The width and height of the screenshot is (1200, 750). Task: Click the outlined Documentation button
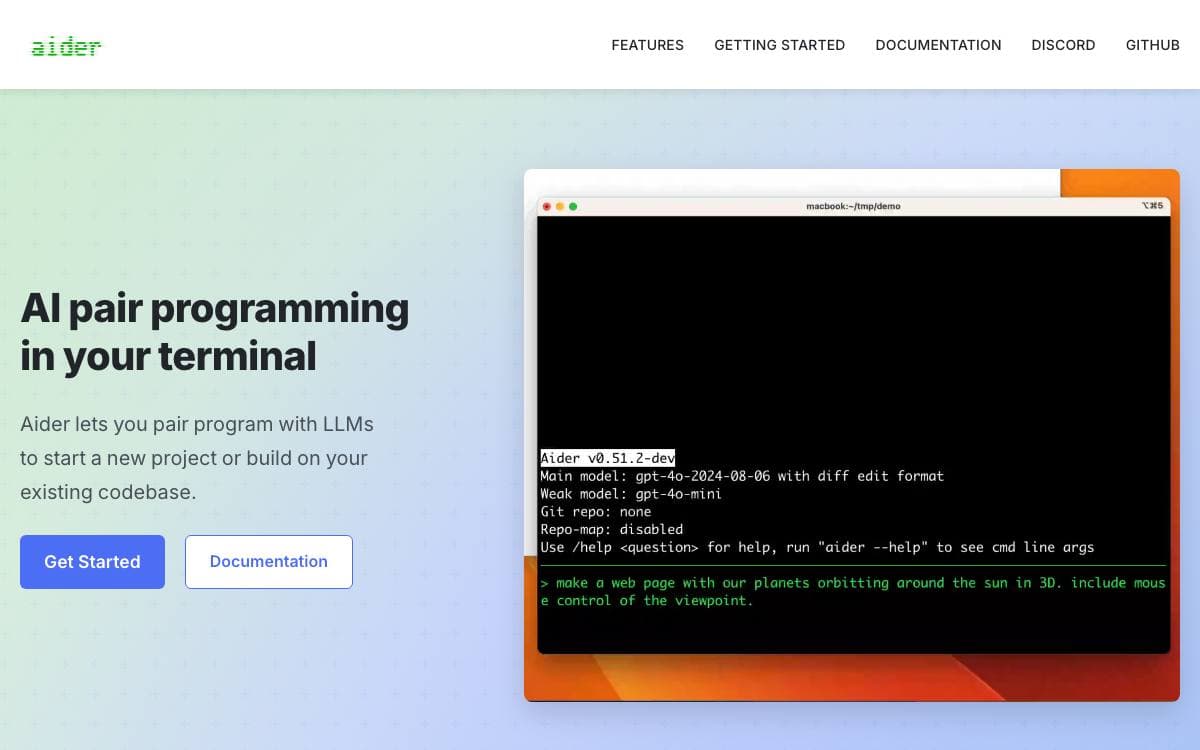(269, 562)
